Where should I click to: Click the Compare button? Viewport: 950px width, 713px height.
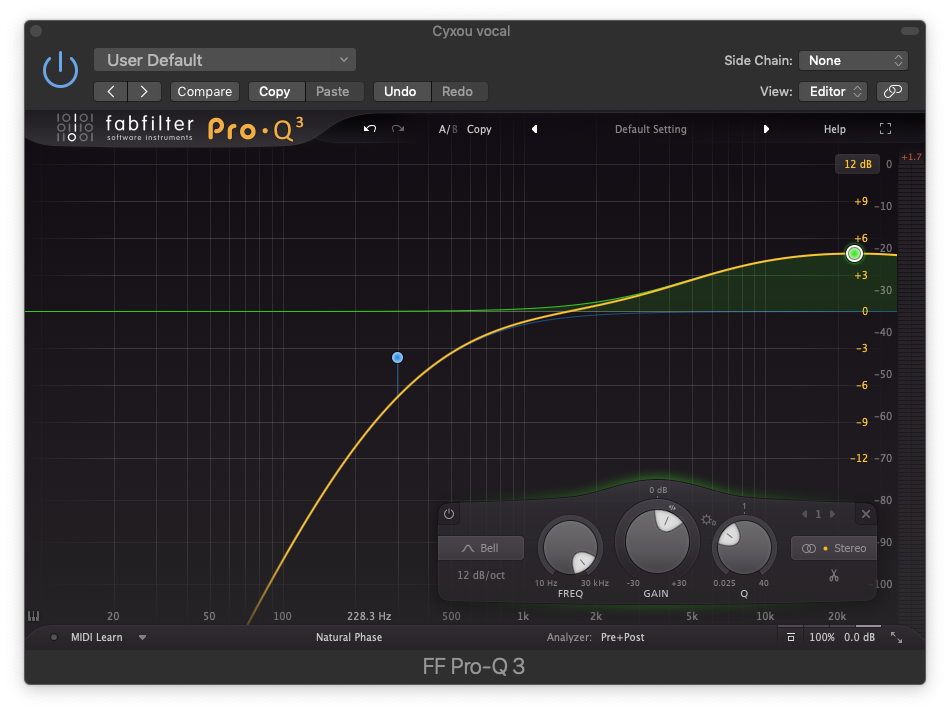[x=205, y=91]
